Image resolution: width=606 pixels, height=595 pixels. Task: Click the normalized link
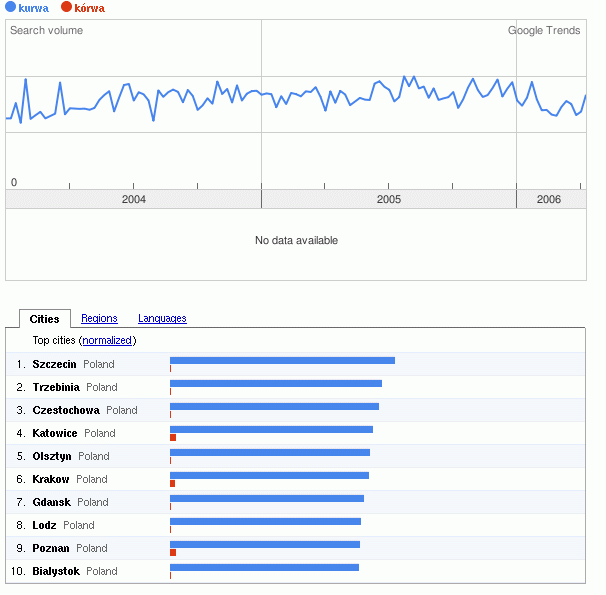tap(107, 341)
